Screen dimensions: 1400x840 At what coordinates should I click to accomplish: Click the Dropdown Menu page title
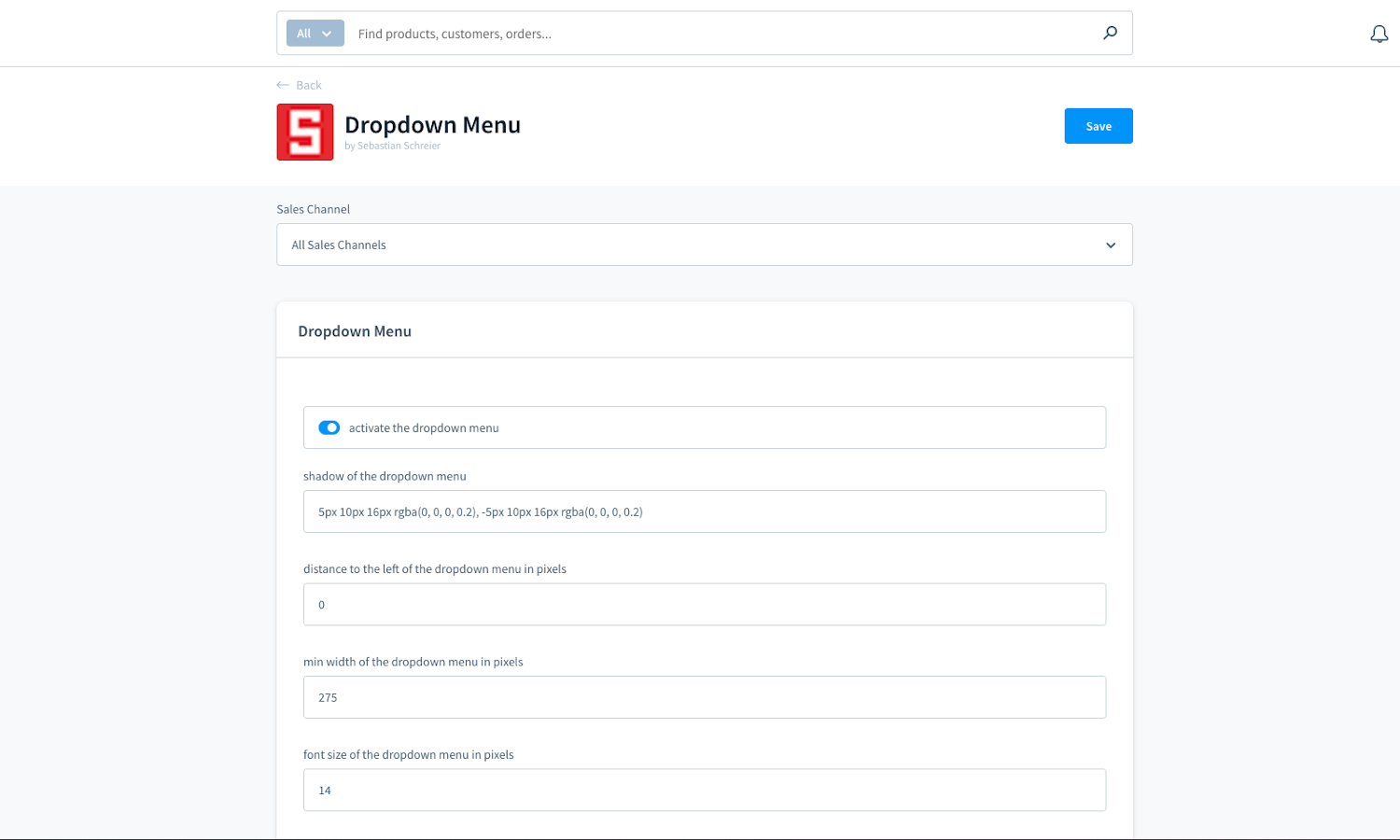[x=432, y=125]
